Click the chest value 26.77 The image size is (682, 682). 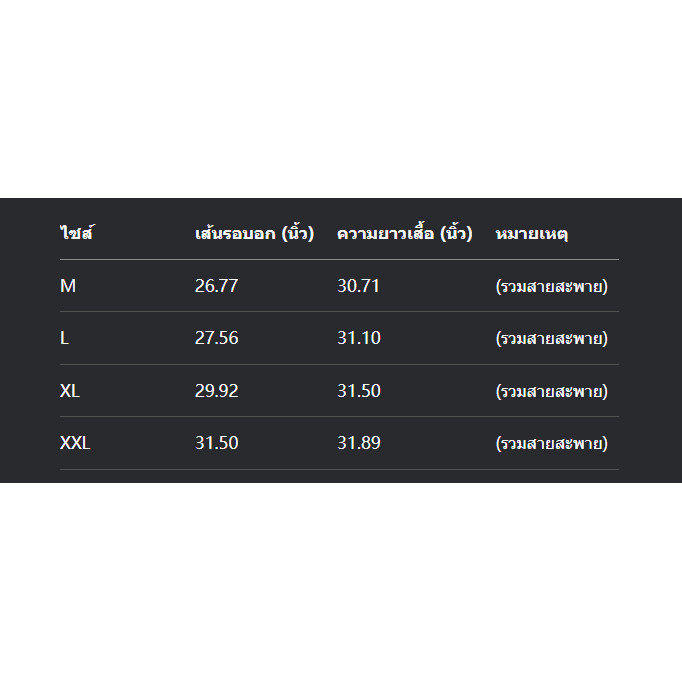point(216,286)
